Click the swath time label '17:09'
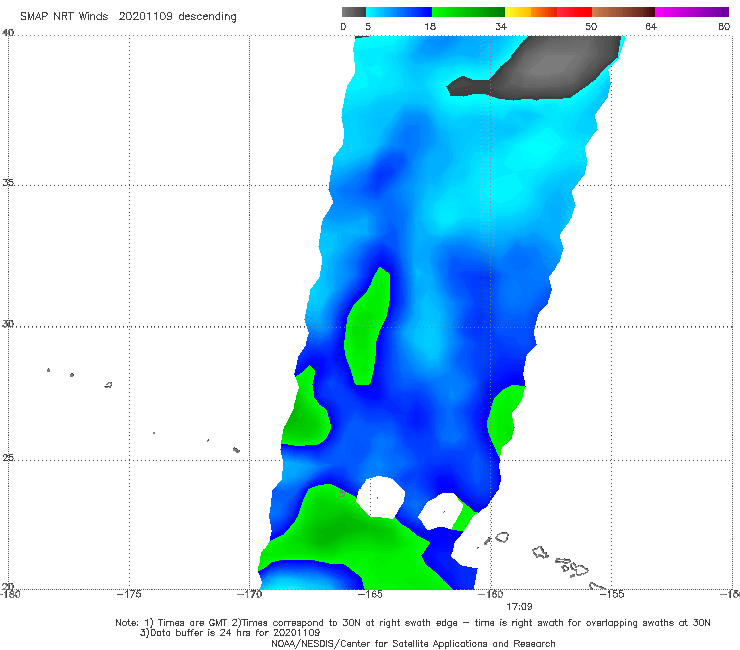740x650 pixels. (x=519, y=607)
